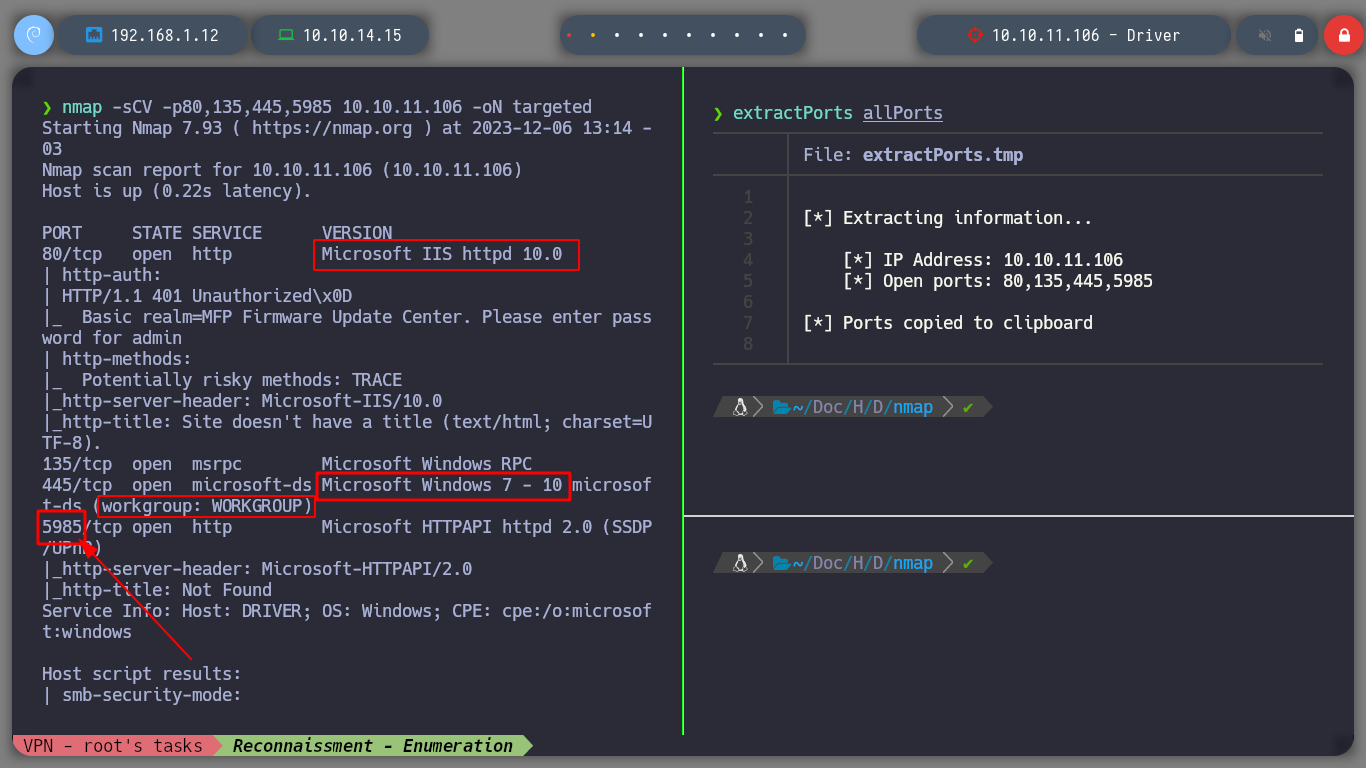This screenshot has width=1366, height=768.
Task: Click the green checkmark in upper right pane prompt
Action: (x=967, y=407)
